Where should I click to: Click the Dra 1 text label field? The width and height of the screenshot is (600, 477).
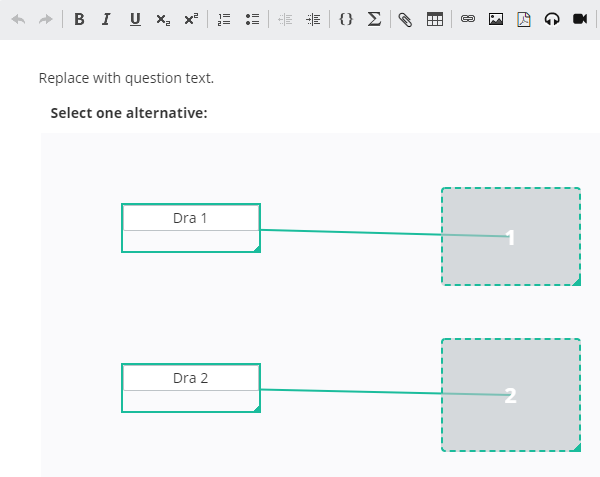191,218
